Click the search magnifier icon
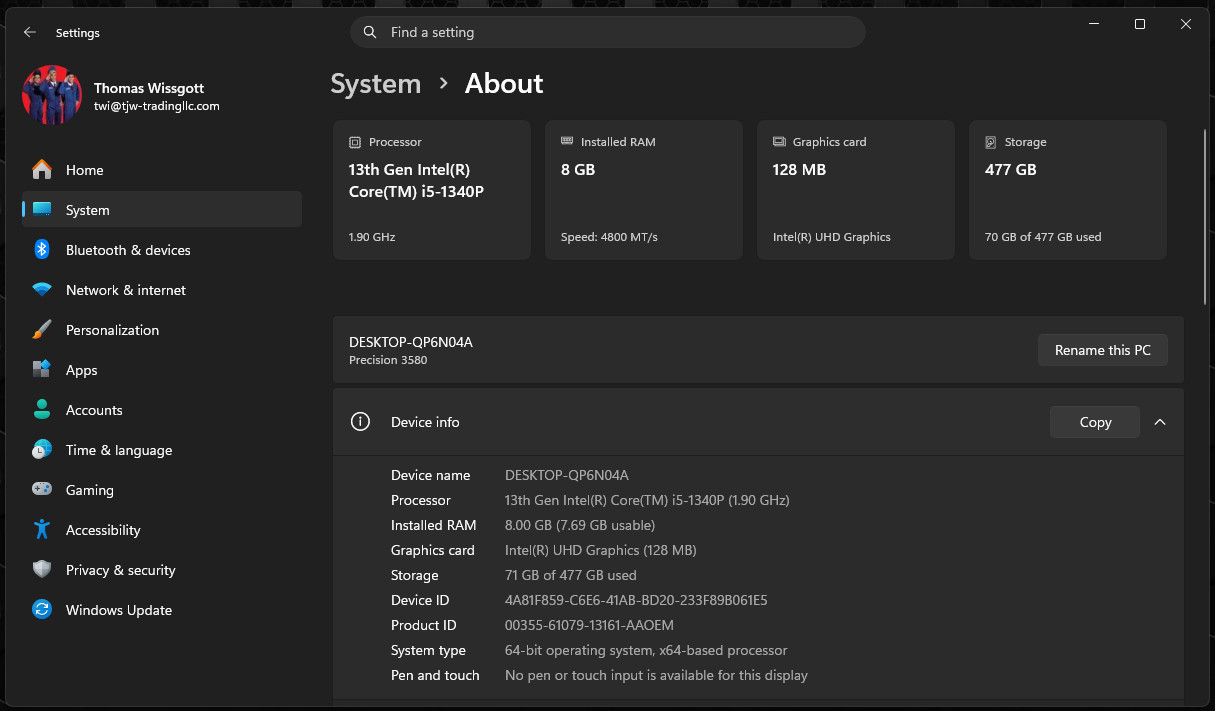This screenshot has height=711, width=1215. (x=370, y=32)
